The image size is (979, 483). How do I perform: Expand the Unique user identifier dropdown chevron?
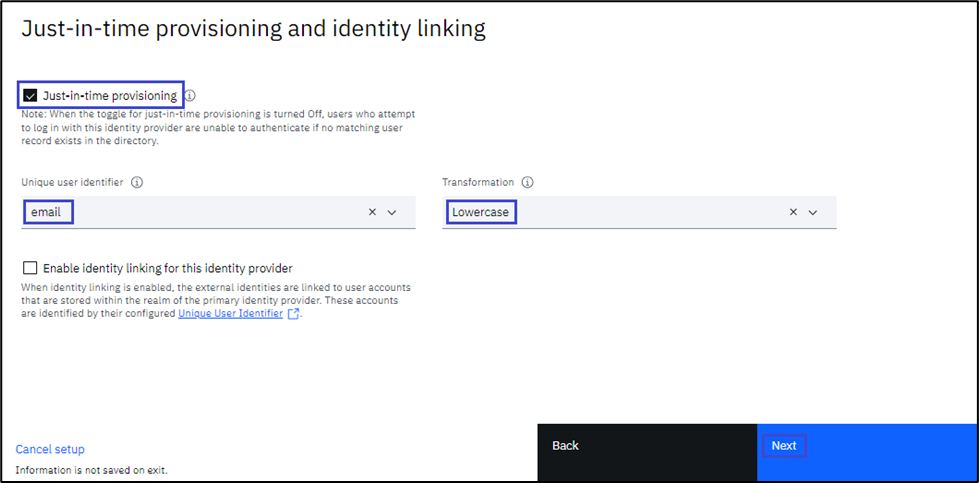point(392,212)
